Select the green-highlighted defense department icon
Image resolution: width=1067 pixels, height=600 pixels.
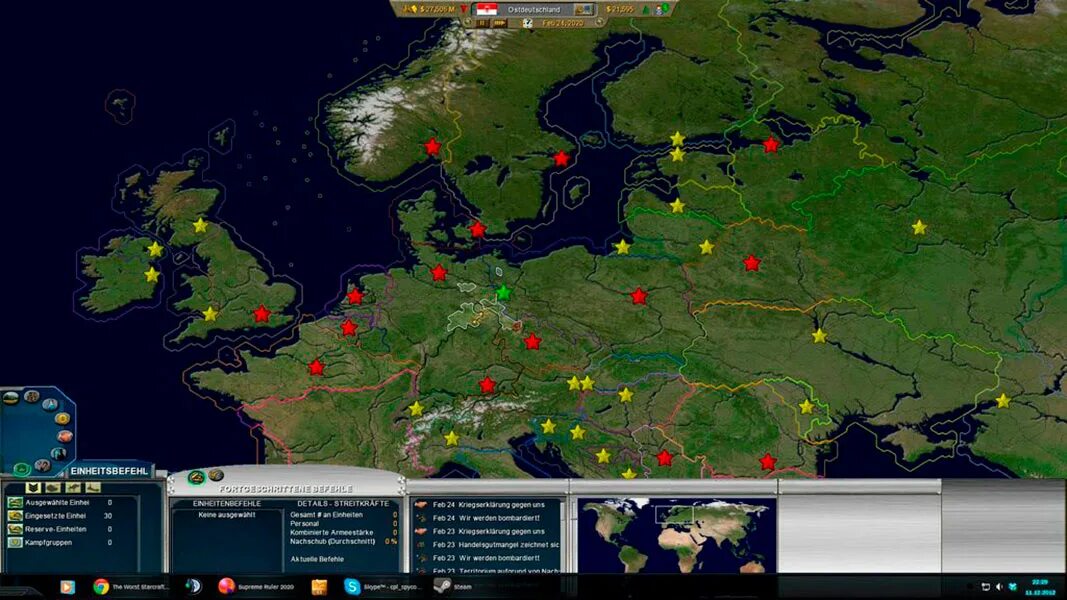point(22,469)
